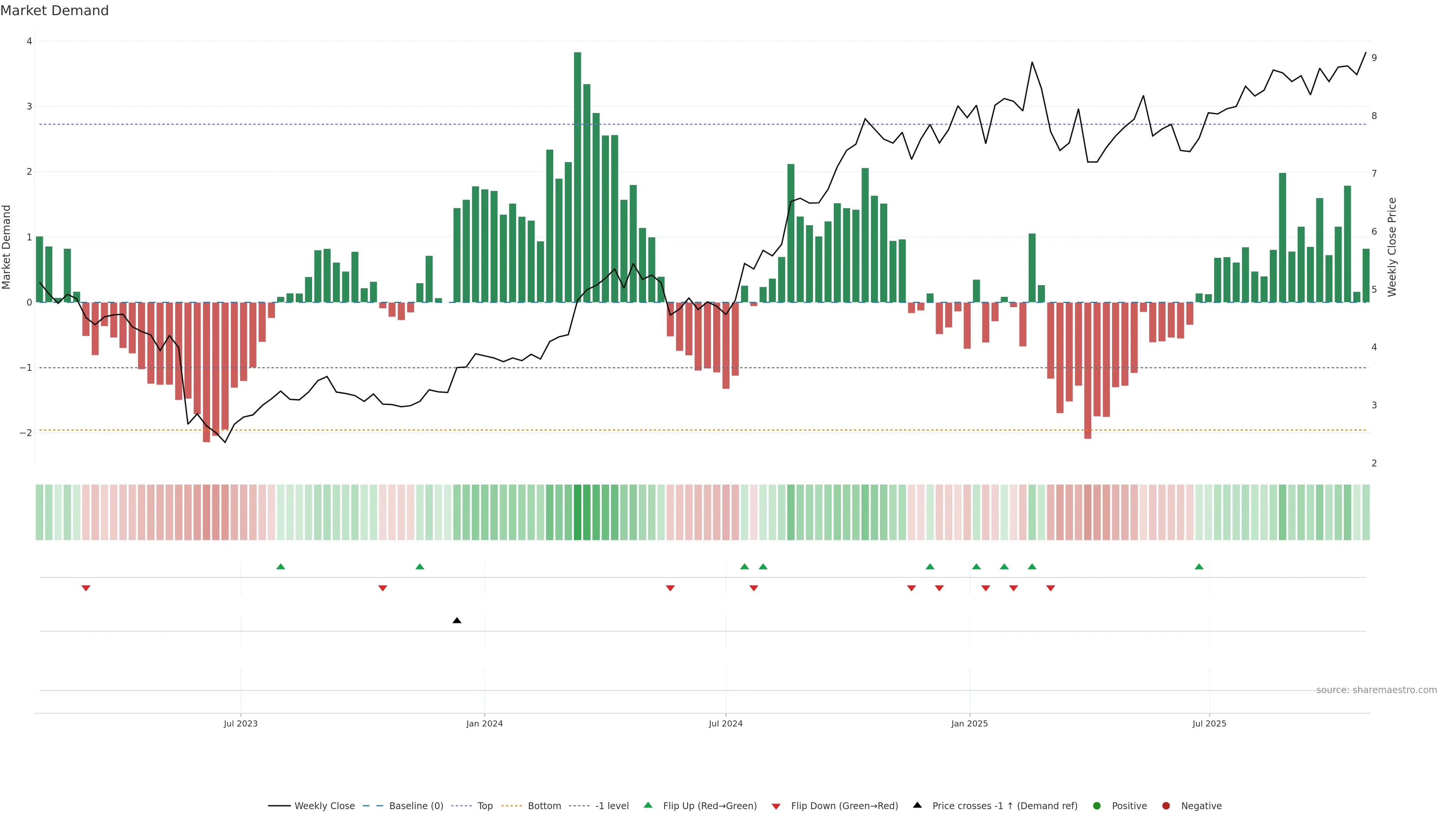Click Flip Down red triangle legend icon

click(776, 806)
